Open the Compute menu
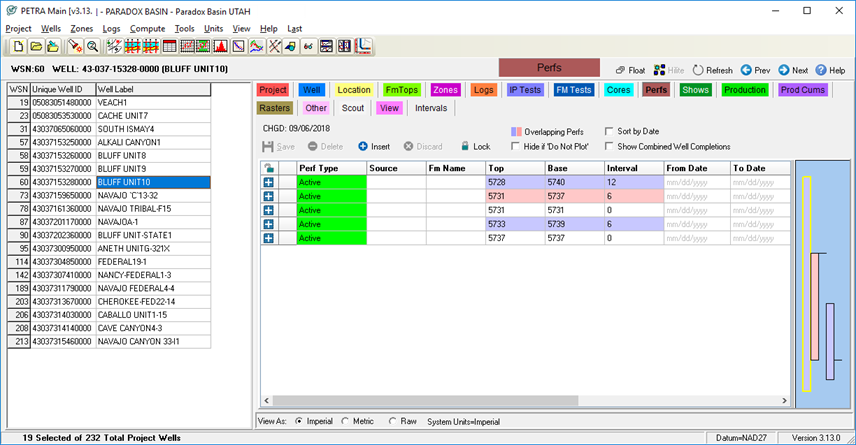 point(147,28)
